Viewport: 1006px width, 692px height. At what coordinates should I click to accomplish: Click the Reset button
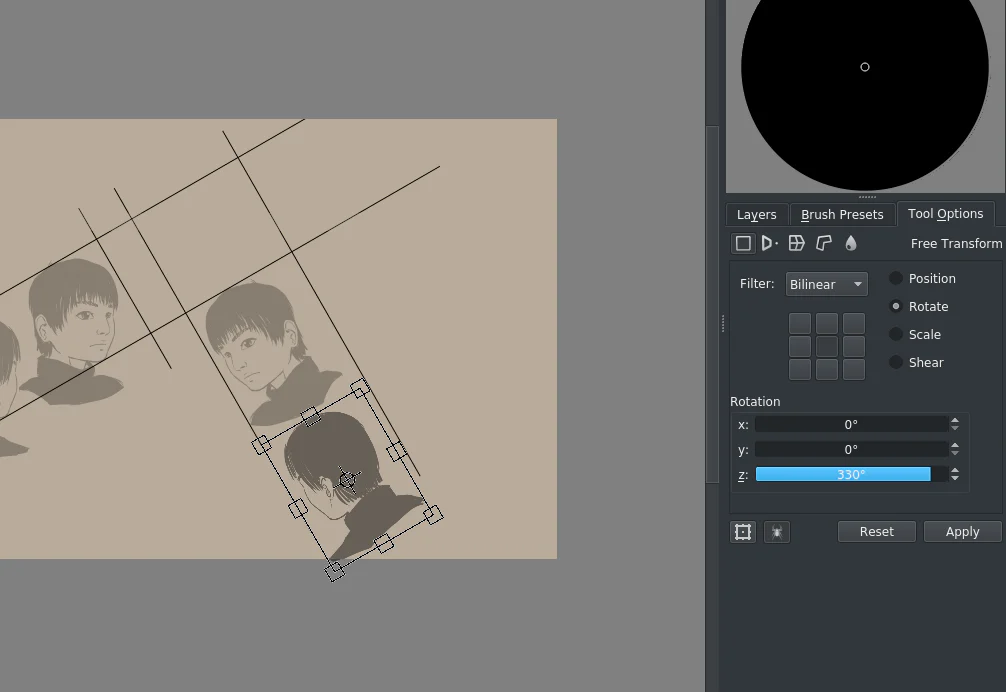[x=876, y=532]
